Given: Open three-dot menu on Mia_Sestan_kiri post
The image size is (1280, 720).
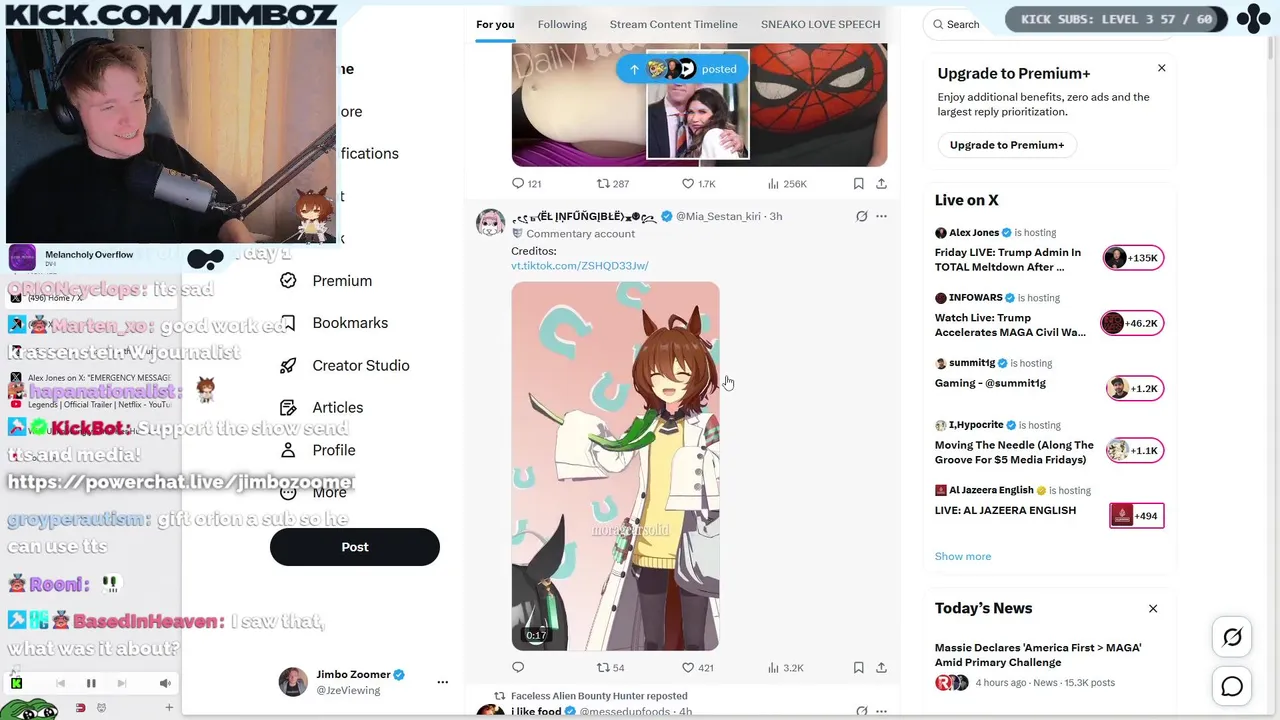Looking at the screenshot, I should [881, 216].
